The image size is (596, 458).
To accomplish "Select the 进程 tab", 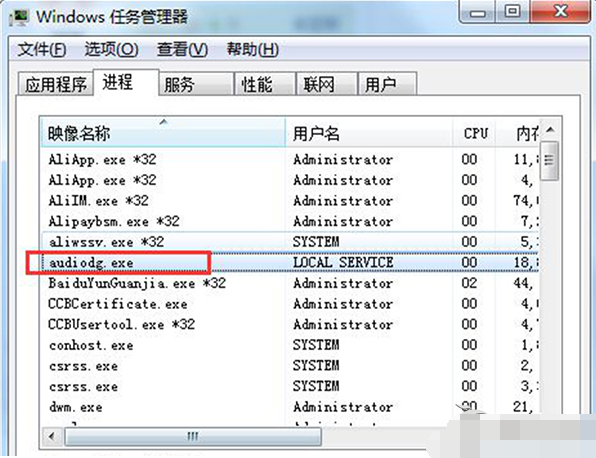I will [126, 82].
